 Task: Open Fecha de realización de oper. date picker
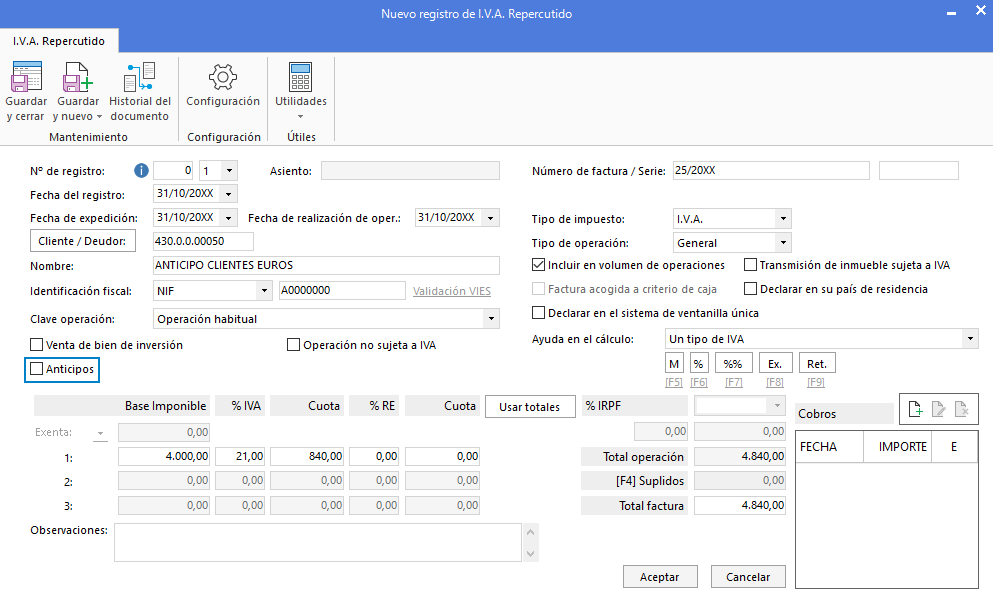coord(490,218)
